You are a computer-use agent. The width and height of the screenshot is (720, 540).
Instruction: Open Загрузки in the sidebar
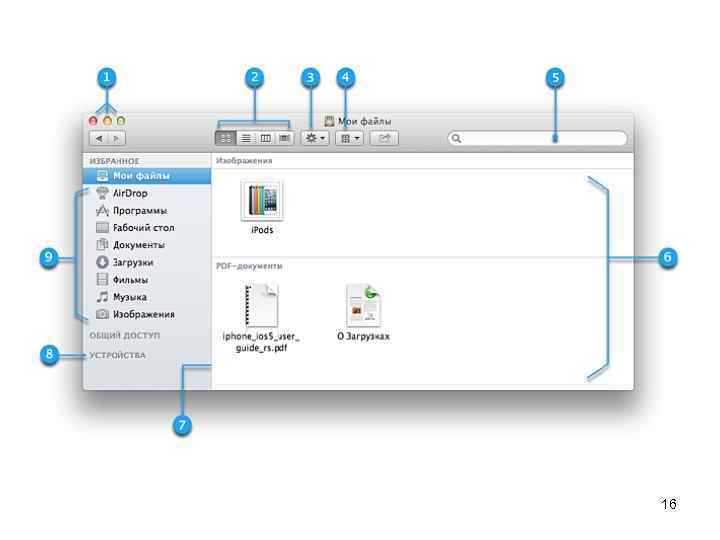[147, 263]
